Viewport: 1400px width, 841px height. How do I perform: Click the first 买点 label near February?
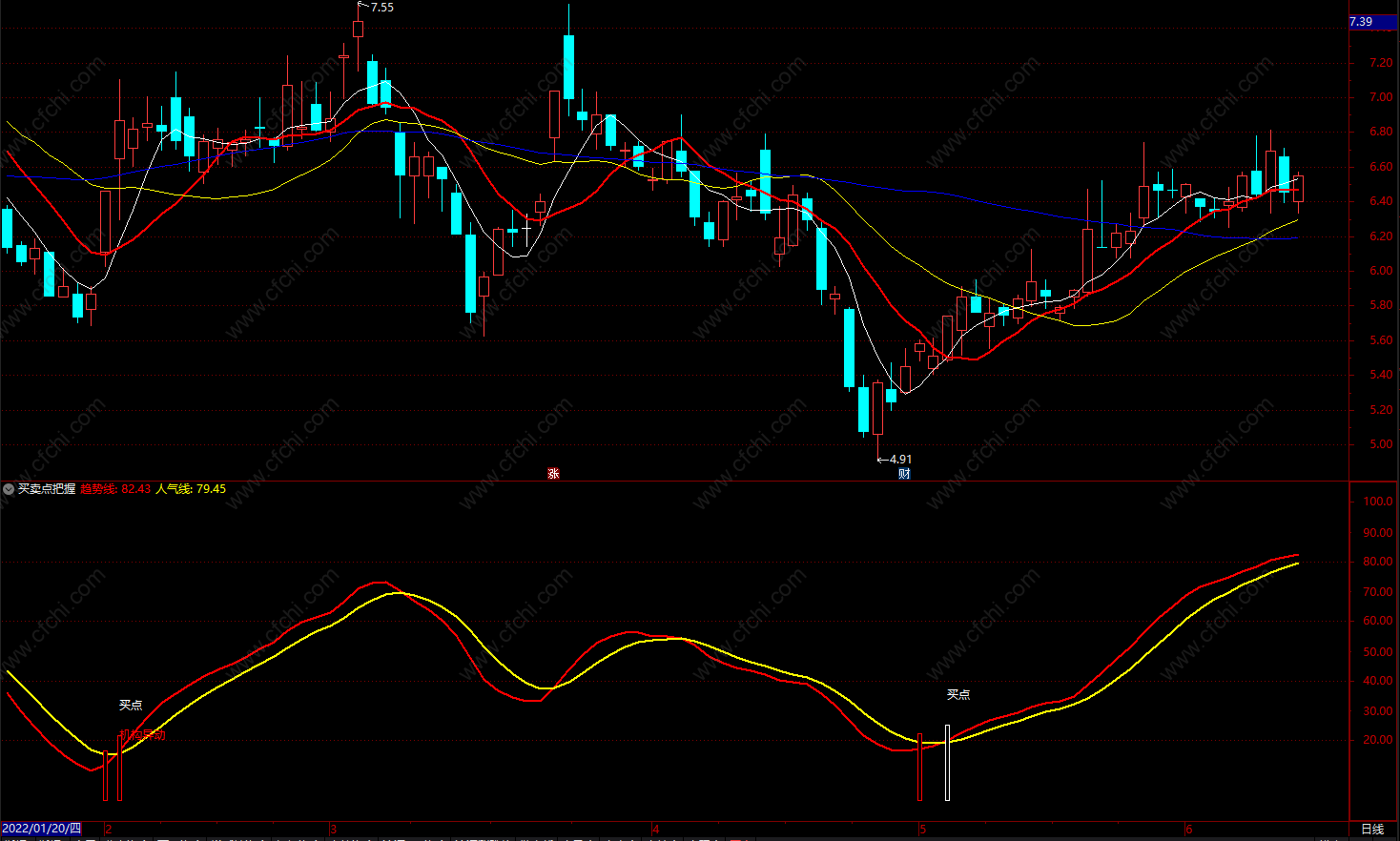(131, 706)
